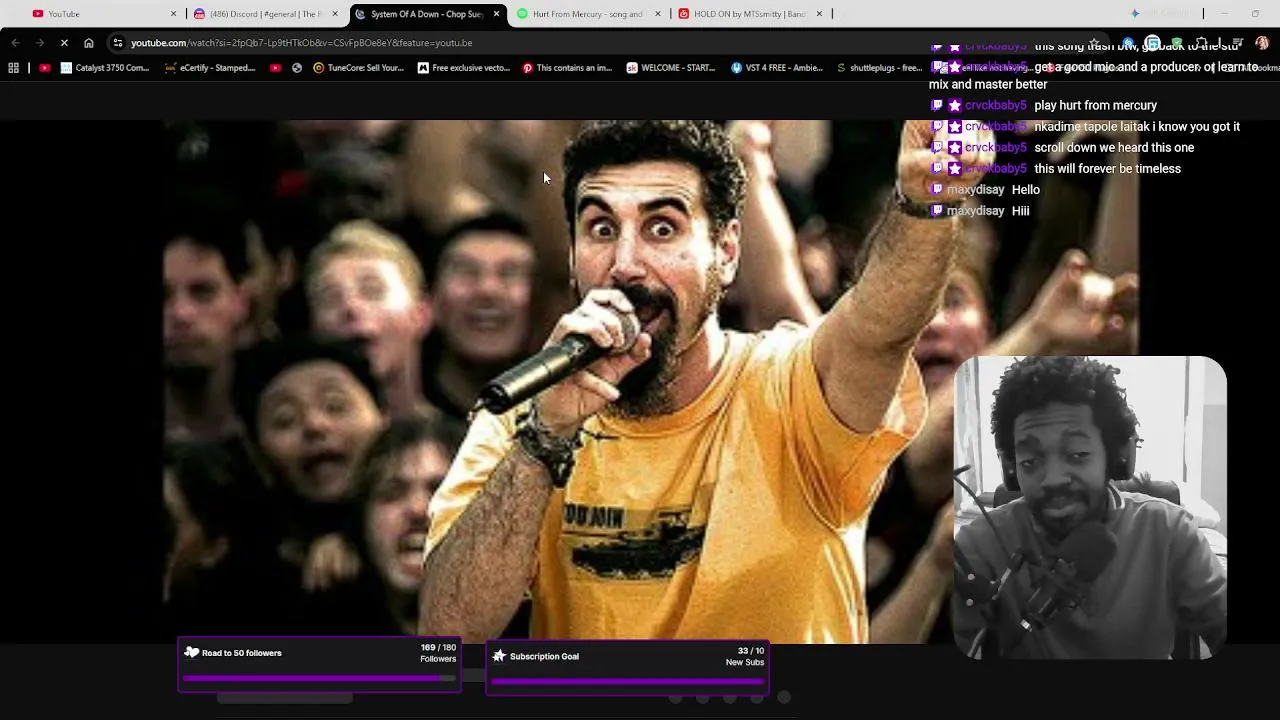The width and height of the screenshot is (1280, 720).
Task: Close the Discord #general tab
Action: 334,14
